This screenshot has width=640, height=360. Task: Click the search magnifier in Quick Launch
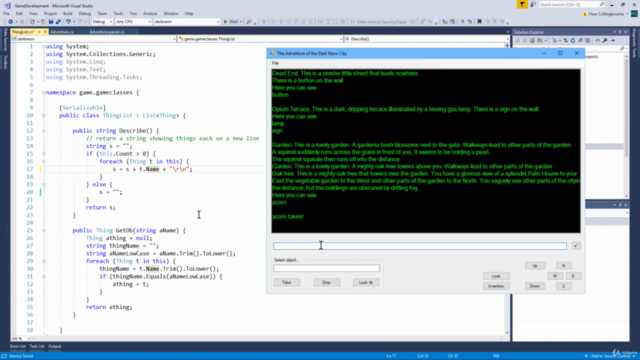click(602, 4)
